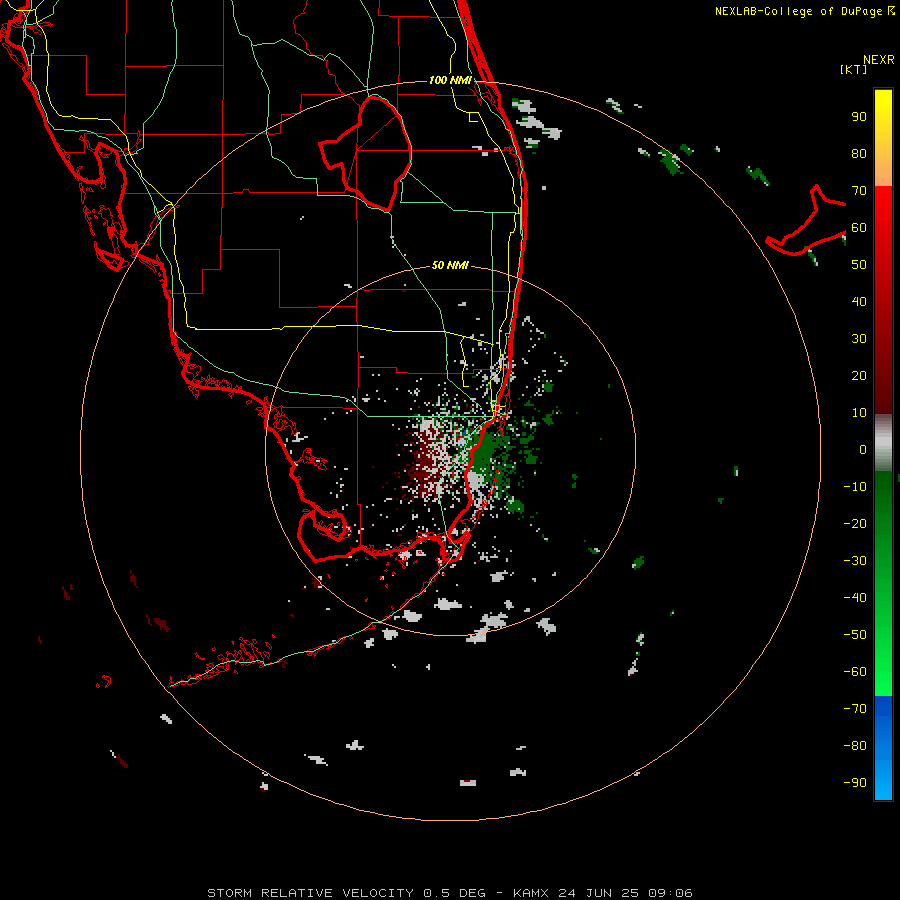Click the negative -90 scale value
Image resolution: width=900 pixels, height=900 pixels.
click(x=855, y=782)
